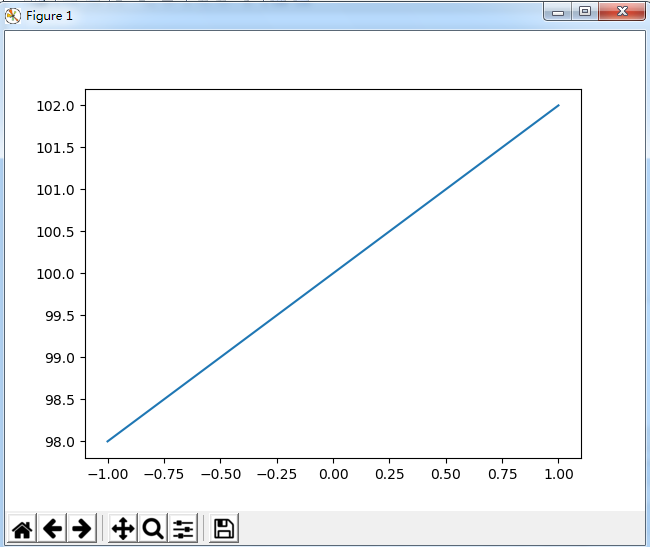This screenshot has width=650, height=547.
Task: Click y-axis label 99.5
Action: coord(60,316)
